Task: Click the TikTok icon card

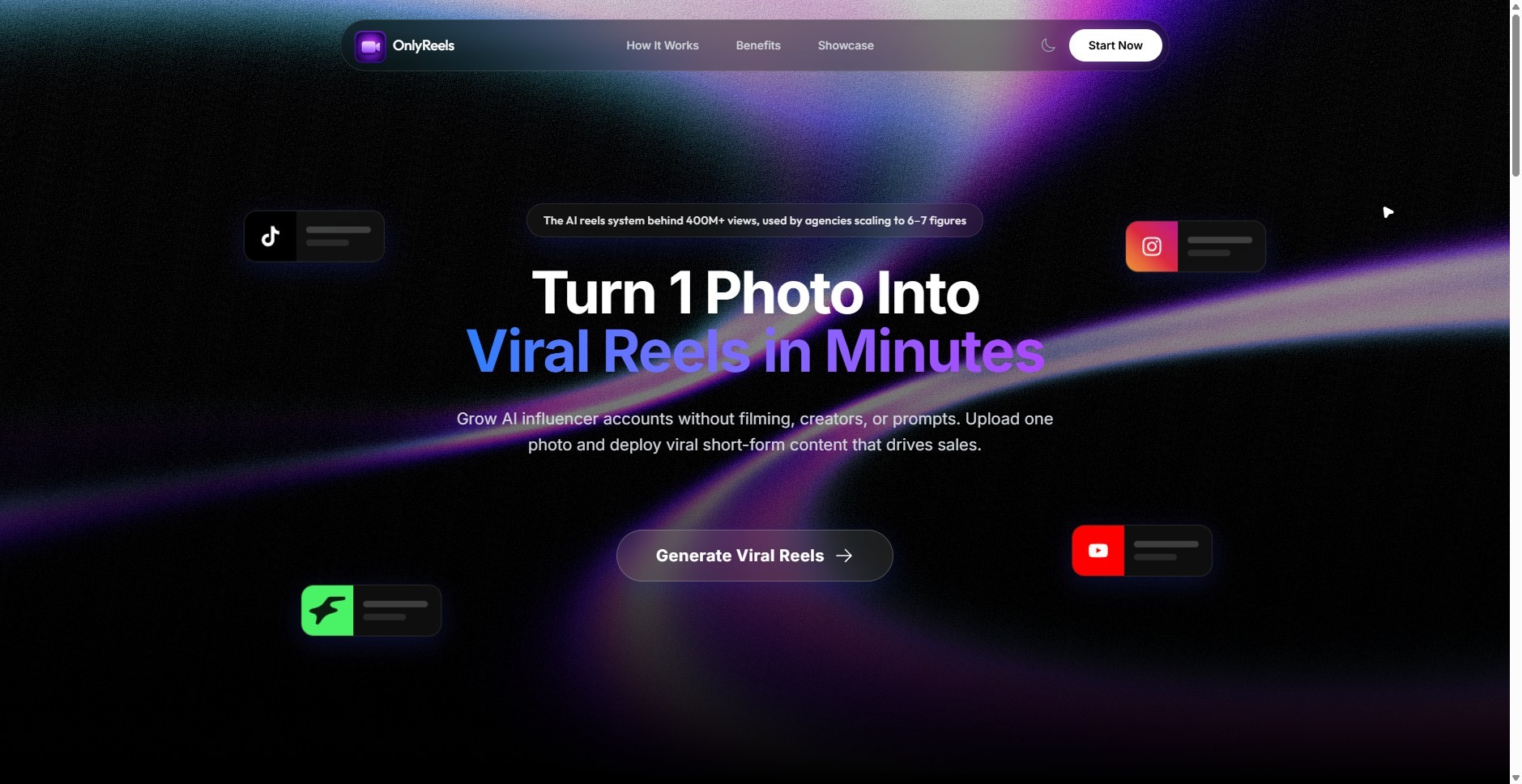Action: [x=314, y=236]
